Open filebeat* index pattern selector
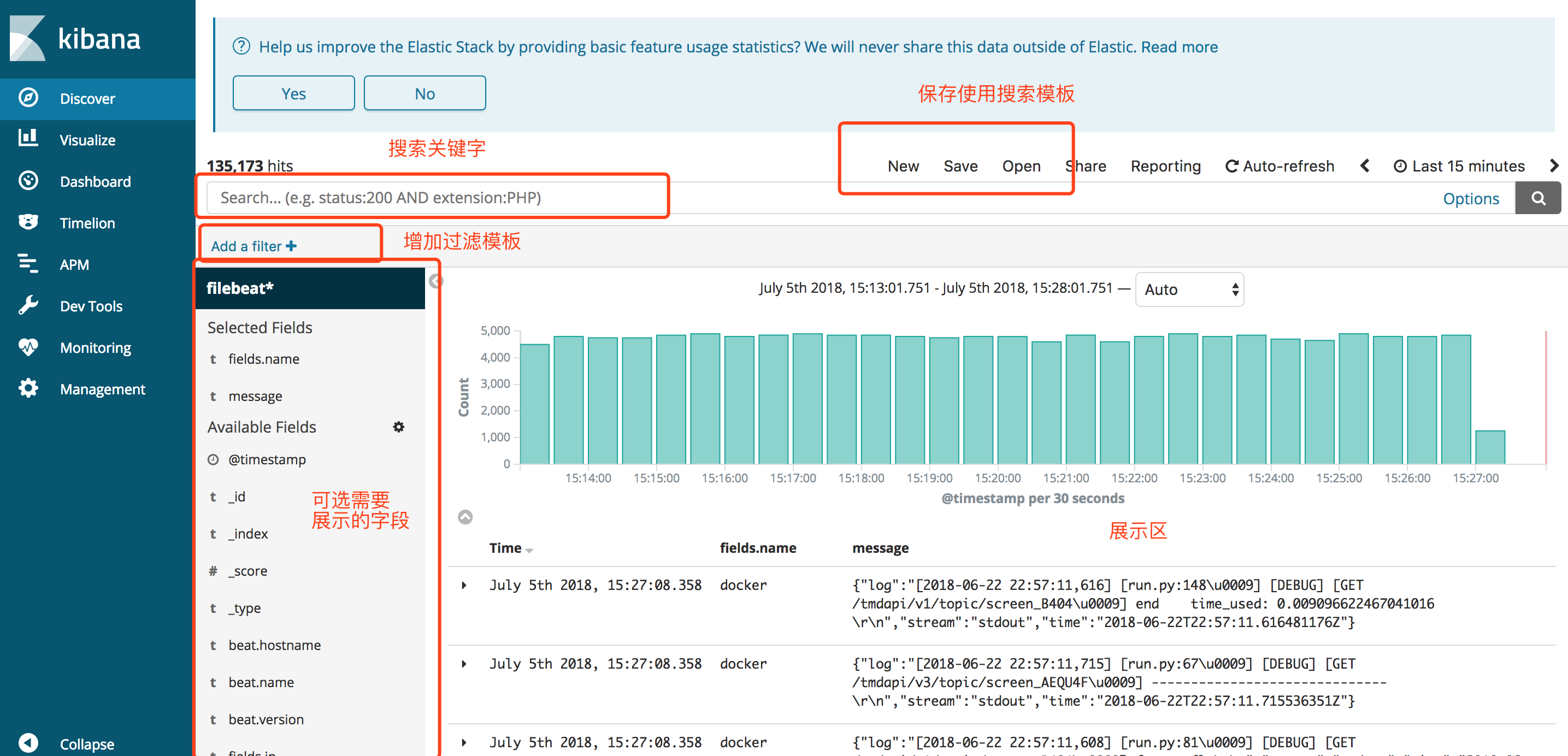 pos(310,288)
